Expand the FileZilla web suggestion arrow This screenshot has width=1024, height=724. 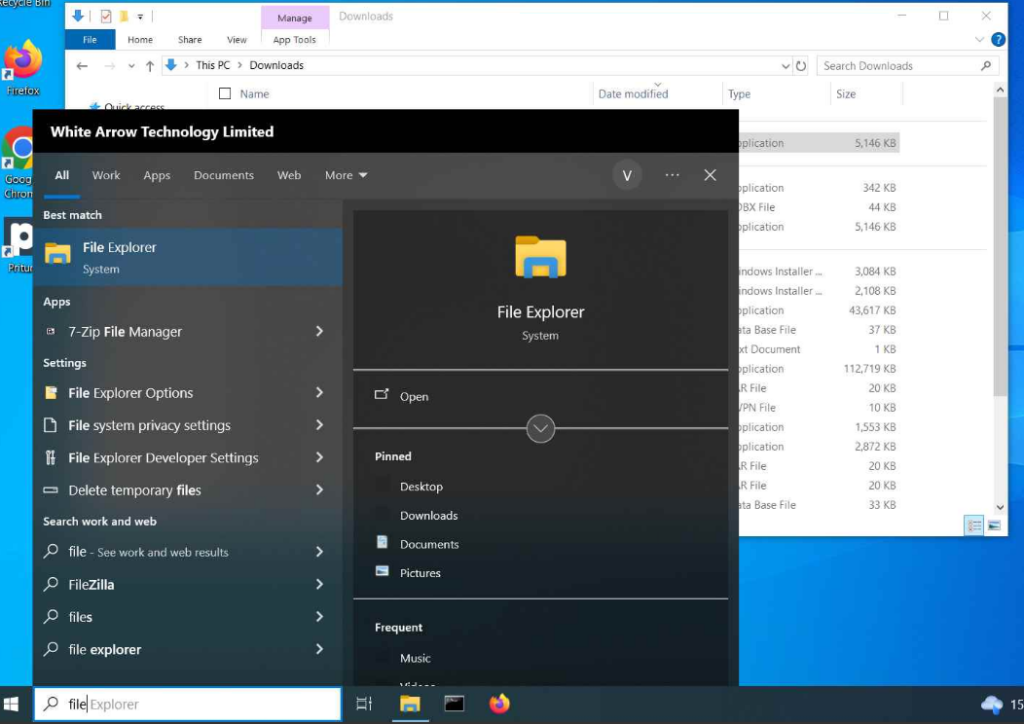coord(319,584)
